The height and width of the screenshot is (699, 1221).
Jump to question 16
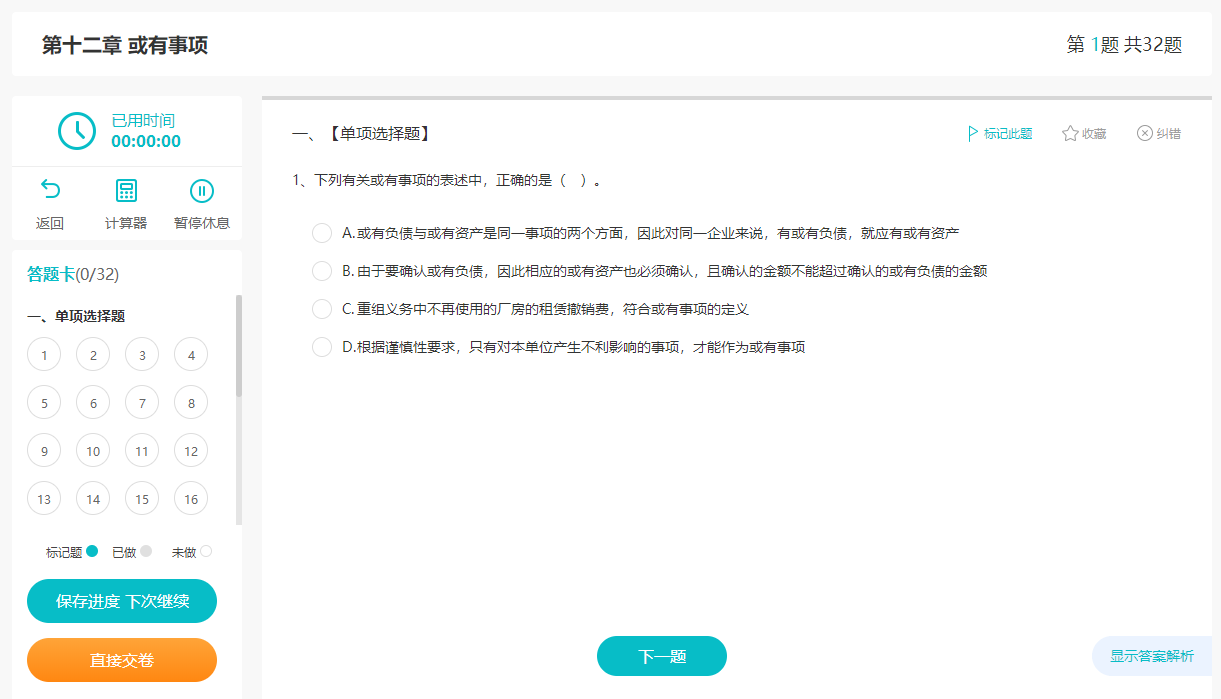190,498
